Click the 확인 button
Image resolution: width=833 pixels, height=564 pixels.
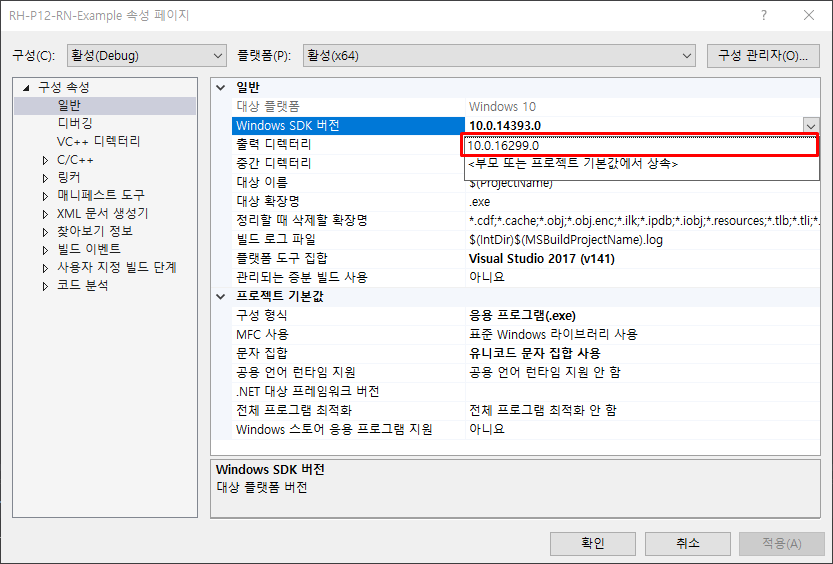click(x=592, y=543)
